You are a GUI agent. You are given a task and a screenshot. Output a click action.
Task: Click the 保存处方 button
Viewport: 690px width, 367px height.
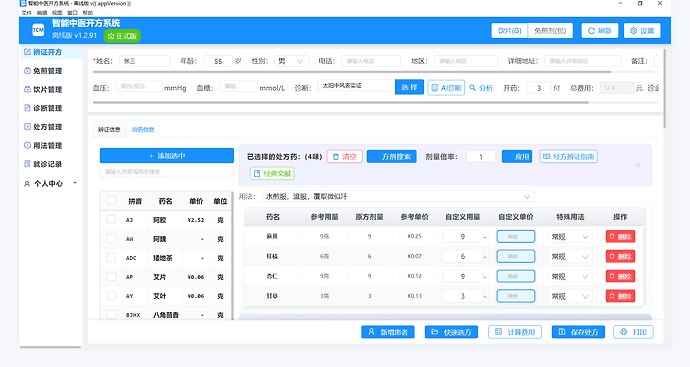point(578,332)
